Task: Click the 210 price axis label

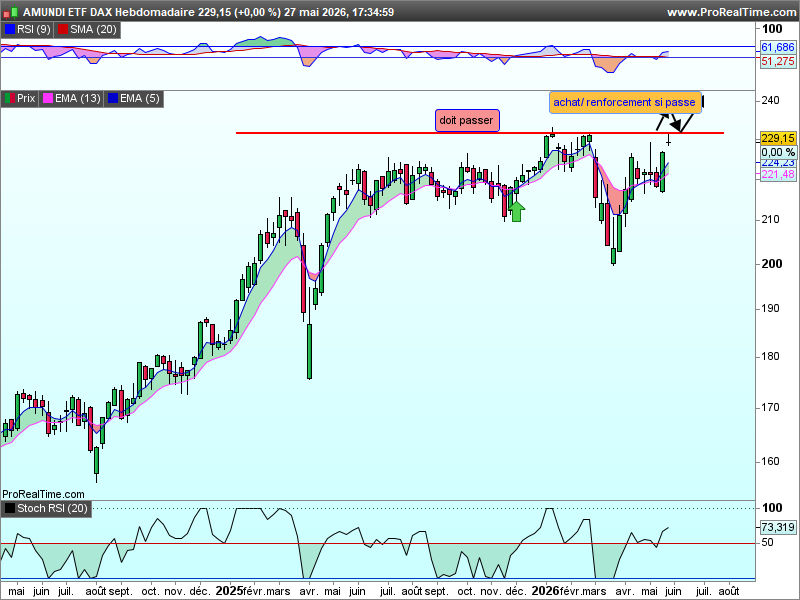Action: 770,219
